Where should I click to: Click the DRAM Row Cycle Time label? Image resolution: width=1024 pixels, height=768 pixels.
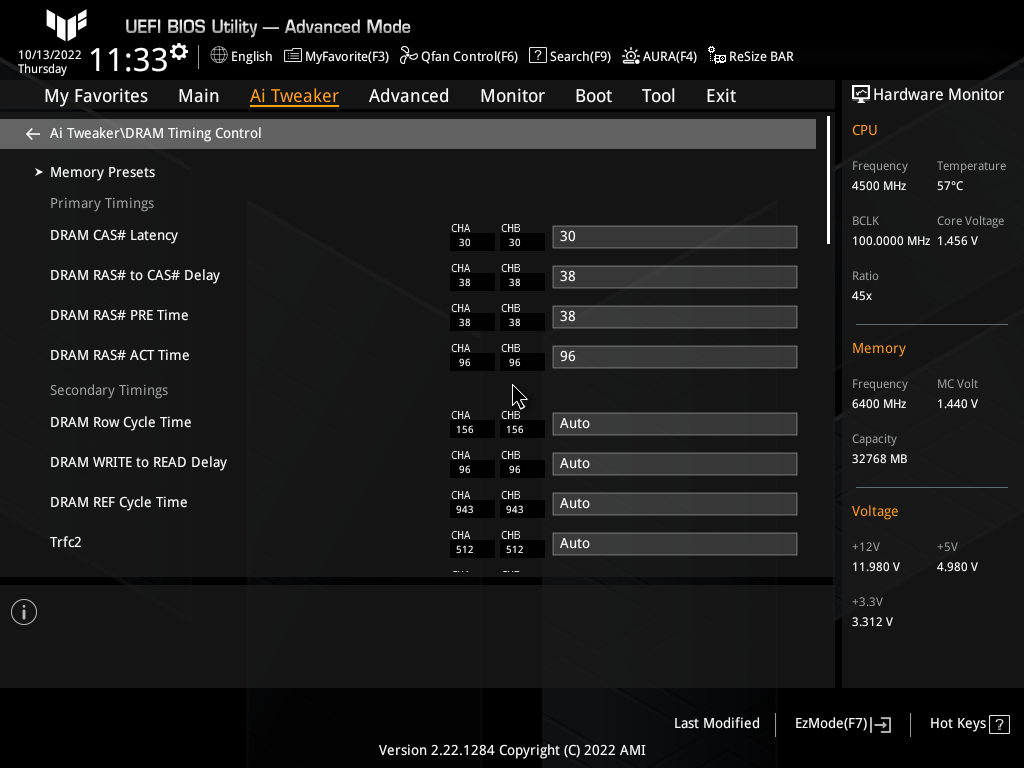121,422
